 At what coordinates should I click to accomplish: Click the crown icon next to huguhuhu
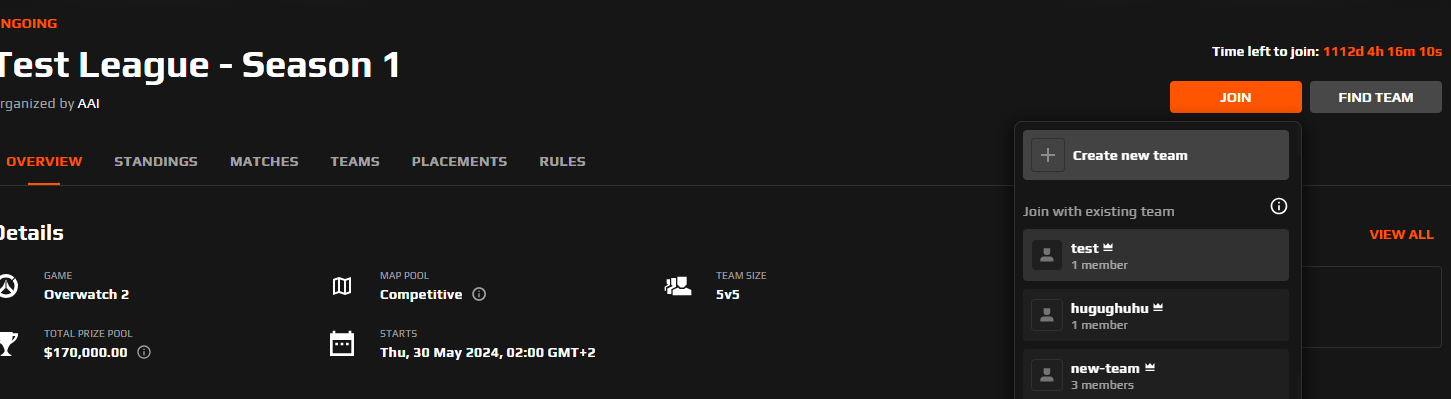tap(1158, 308)
